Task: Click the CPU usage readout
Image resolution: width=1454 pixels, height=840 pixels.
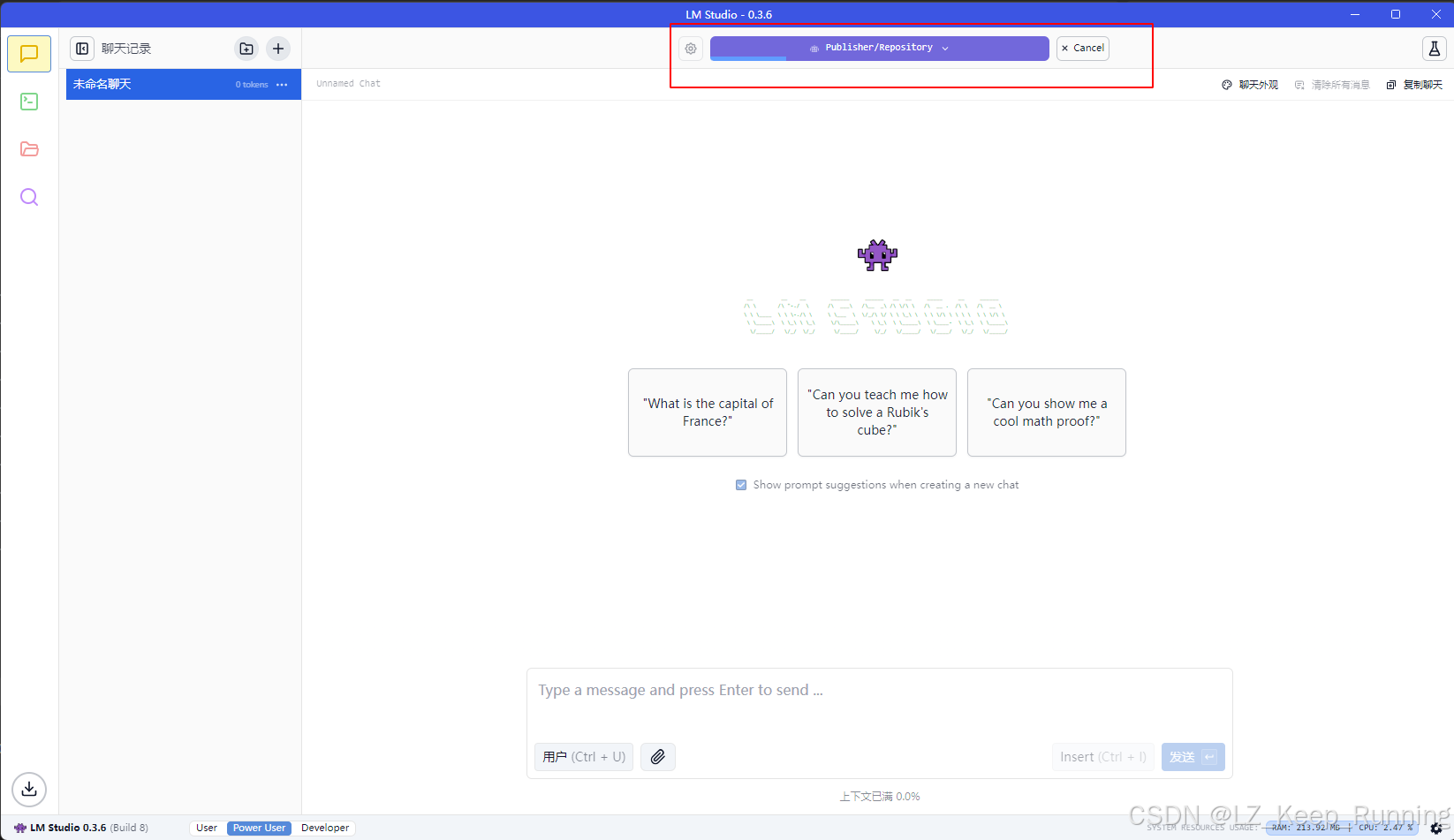Action: coord(1386,828)
